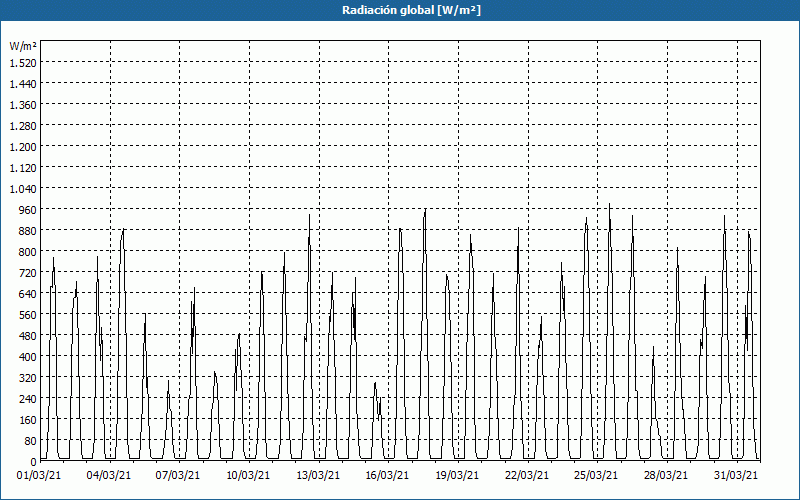Click the 28/03/21 date label
800x500 pixels.
666,475
